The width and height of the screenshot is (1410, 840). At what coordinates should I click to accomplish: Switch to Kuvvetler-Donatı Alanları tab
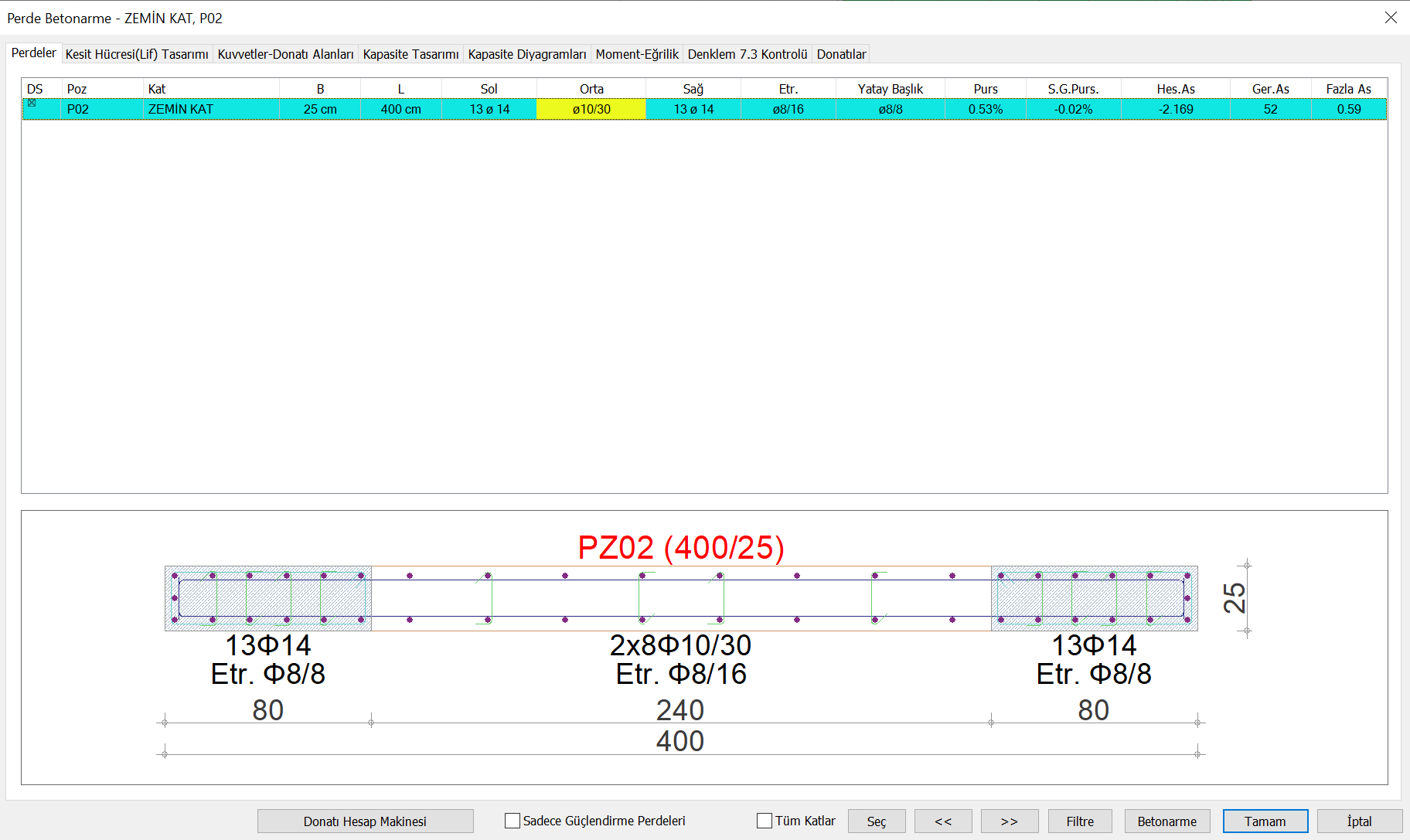point(285,54)
